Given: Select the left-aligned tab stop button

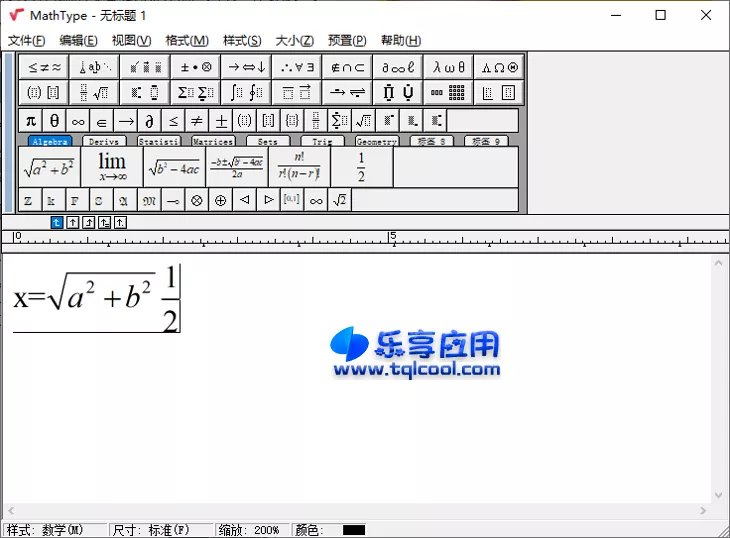Looking at the screenshot, I should [56, 222].
